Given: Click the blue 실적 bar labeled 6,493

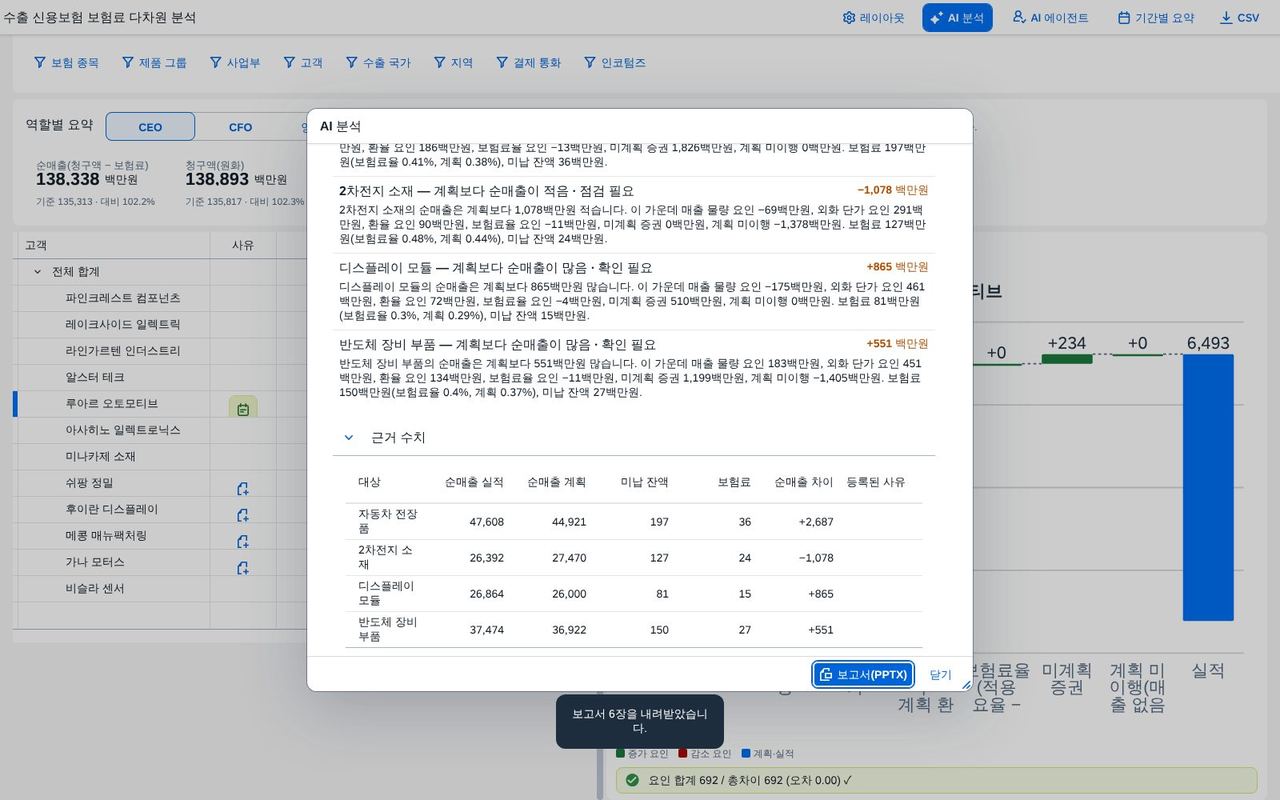Looking at the screenshot, I should [x=1208, y=488].
